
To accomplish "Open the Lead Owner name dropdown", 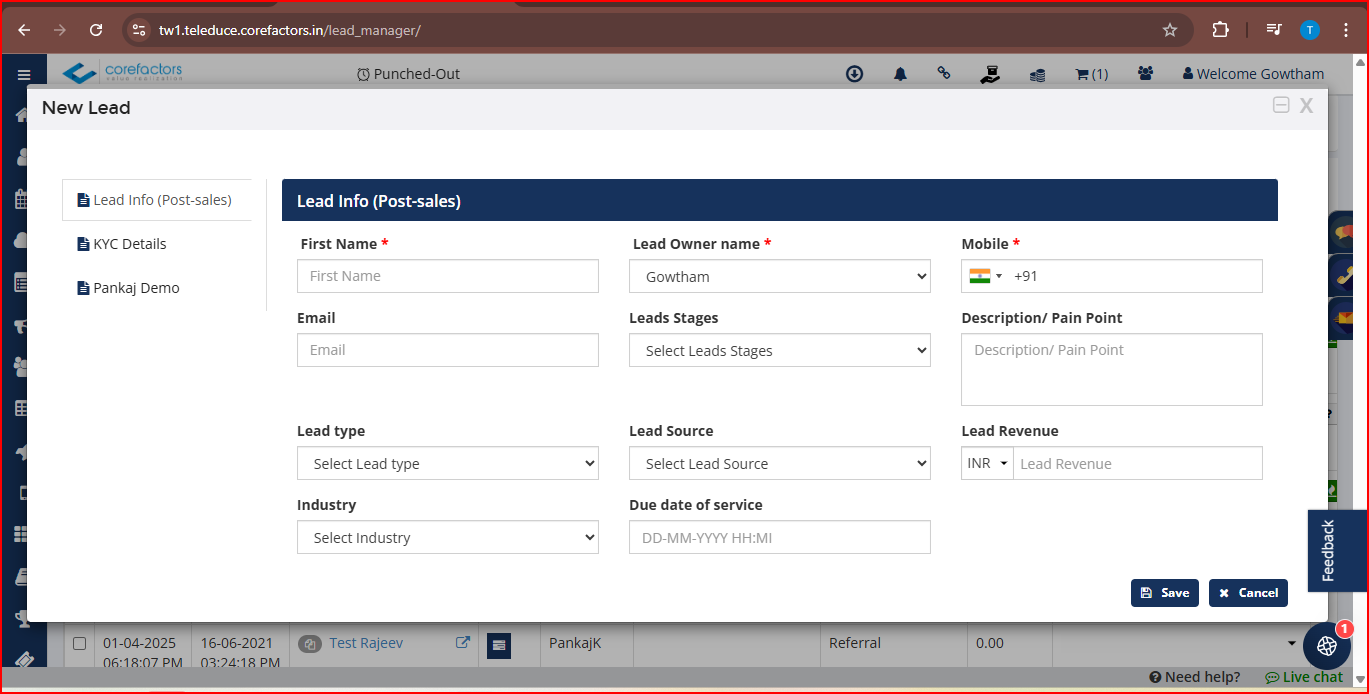I will [780, 277].
